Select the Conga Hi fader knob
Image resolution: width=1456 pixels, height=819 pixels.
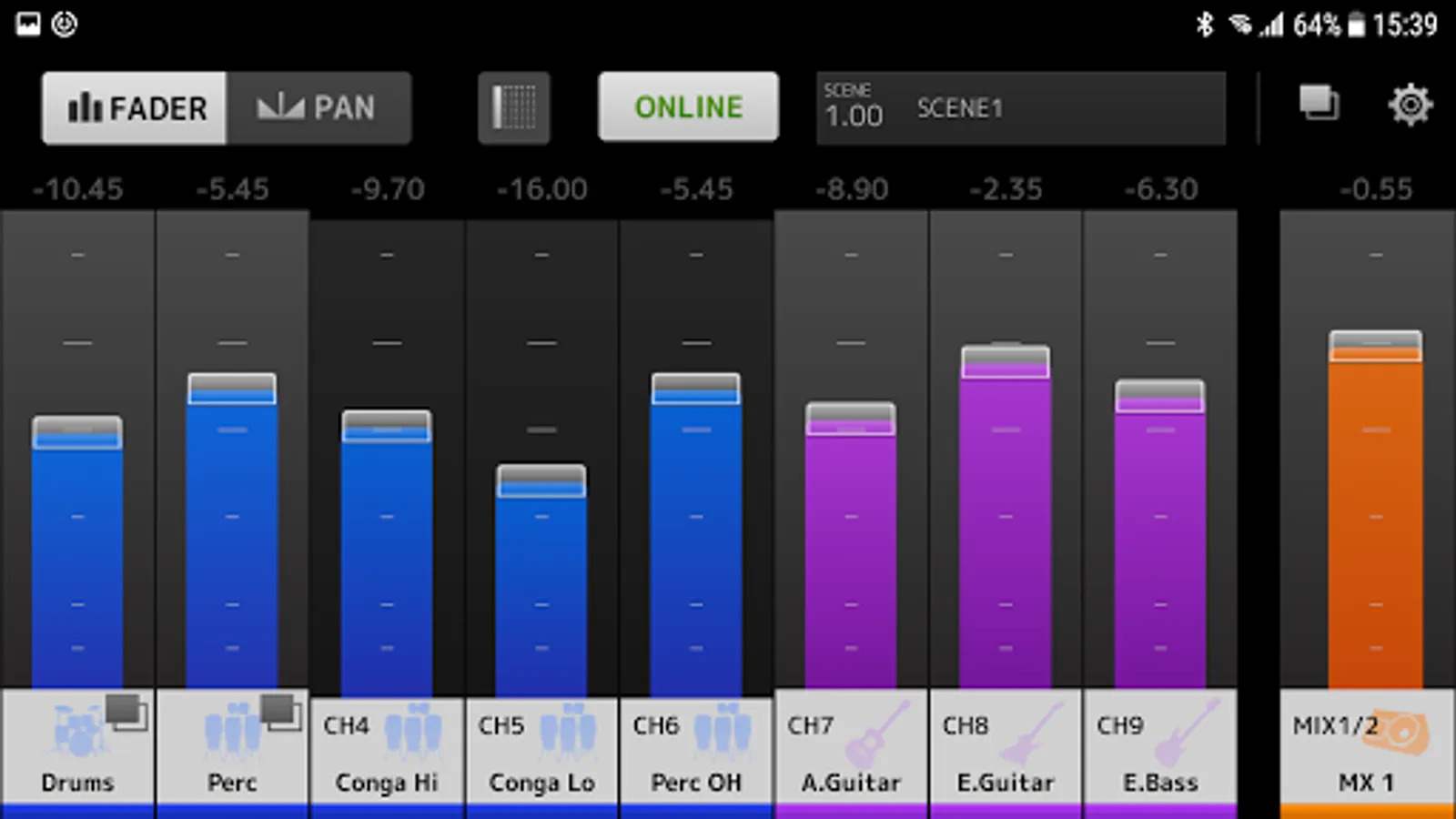[x=387, y=426]
